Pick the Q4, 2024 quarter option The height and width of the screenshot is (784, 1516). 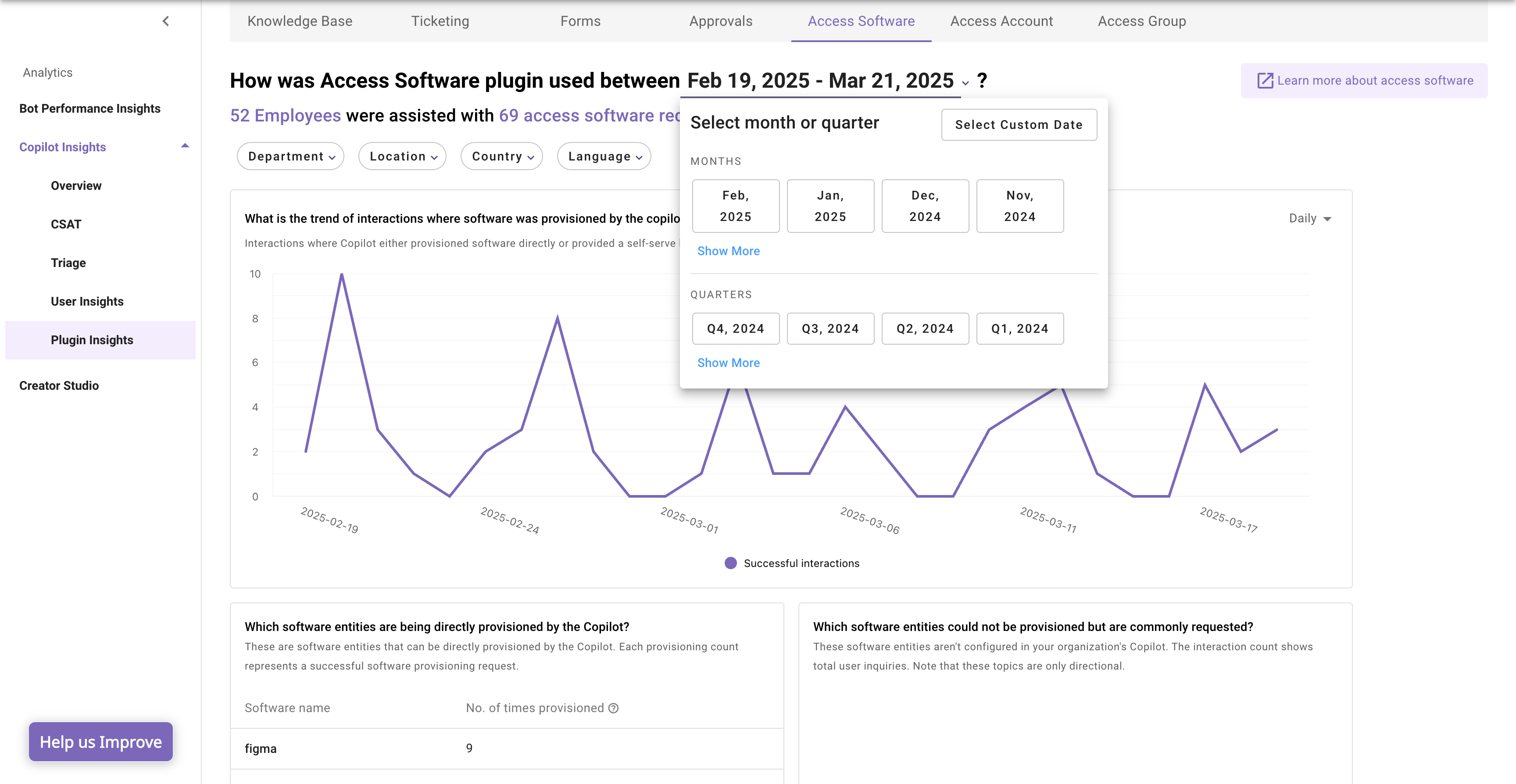pos(736,329)
